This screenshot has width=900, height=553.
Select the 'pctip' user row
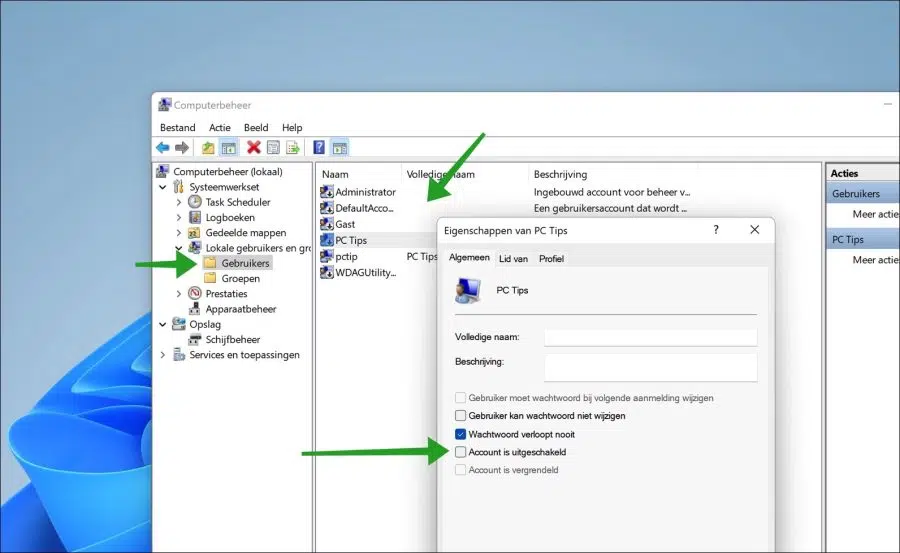click(346, 256)
